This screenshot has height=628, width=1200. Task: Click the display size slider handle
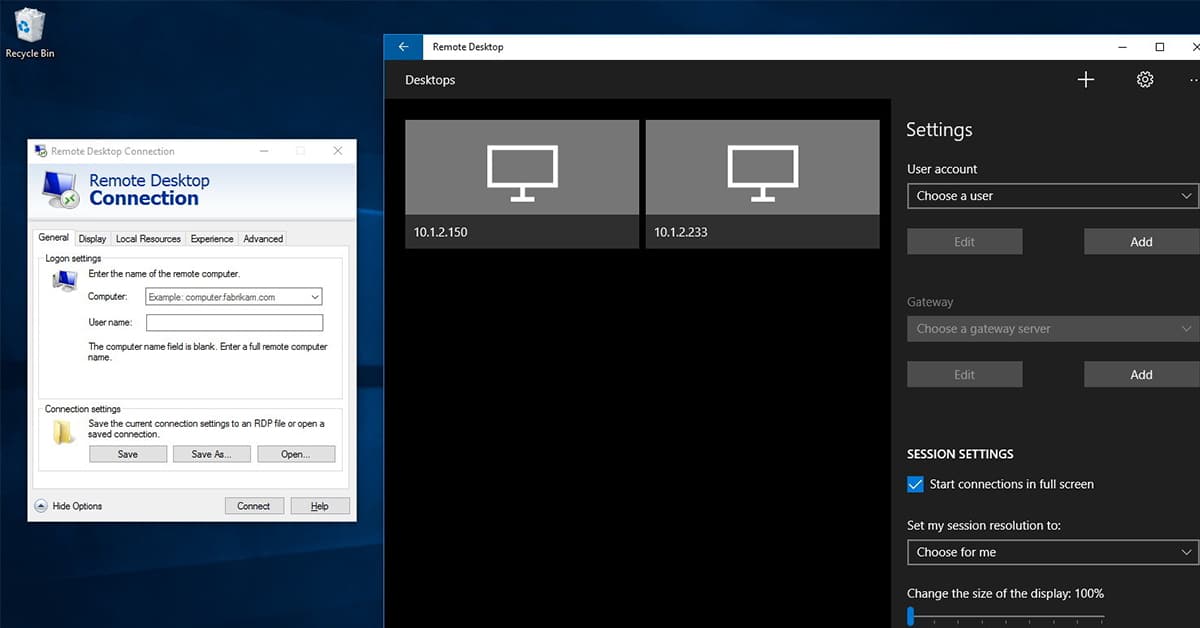(910, 616)
